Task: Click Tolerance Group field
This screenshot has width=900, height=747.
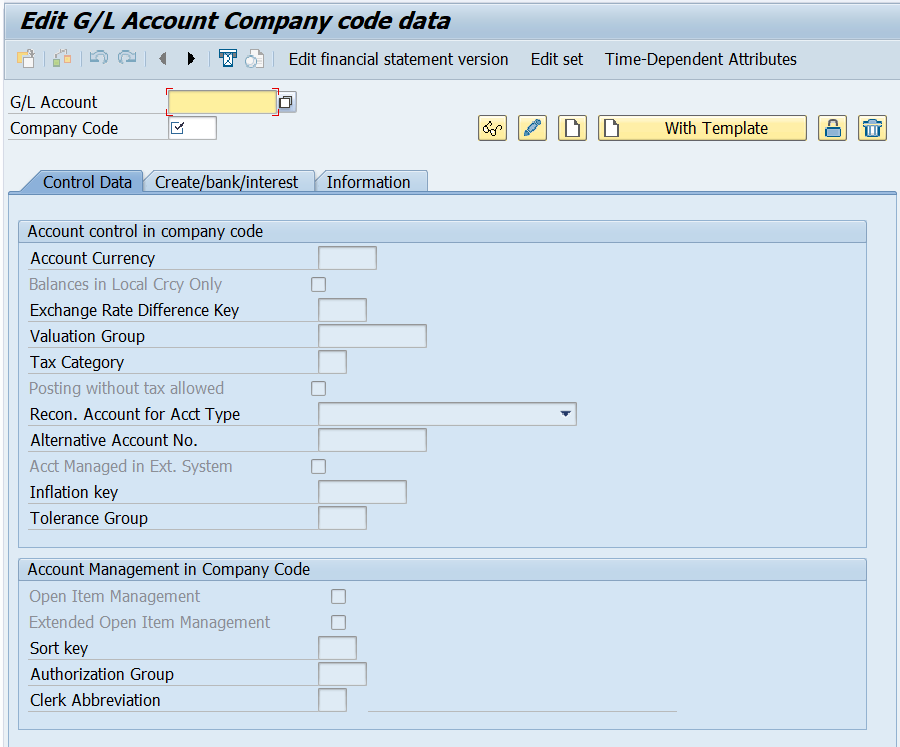Action: 342,518
